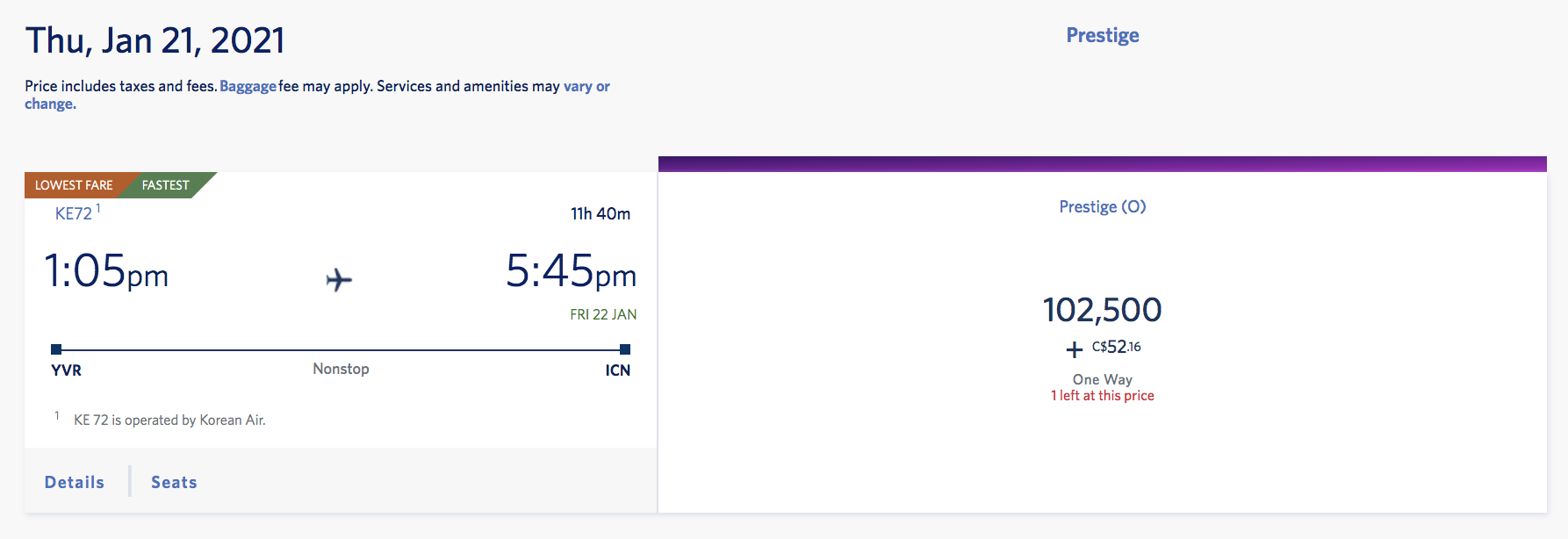This screenshot has width=1568, height=539.
Task: Open the Seats link for flight KE72
Action: tap(174, 482)
